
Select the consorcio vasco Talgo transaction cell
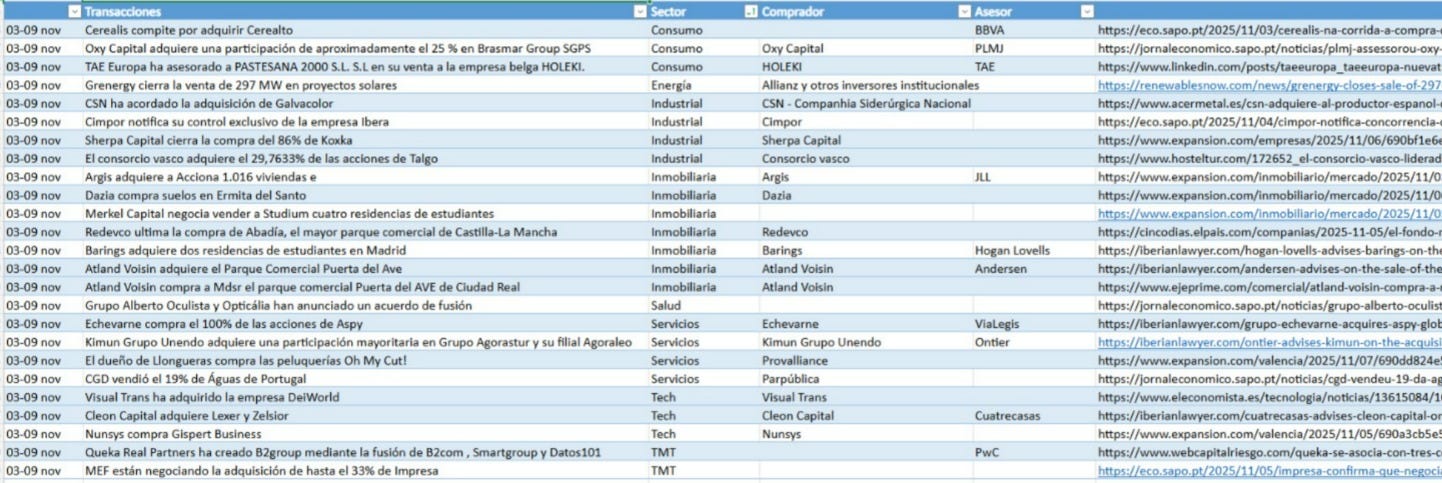tap(365, 158)
